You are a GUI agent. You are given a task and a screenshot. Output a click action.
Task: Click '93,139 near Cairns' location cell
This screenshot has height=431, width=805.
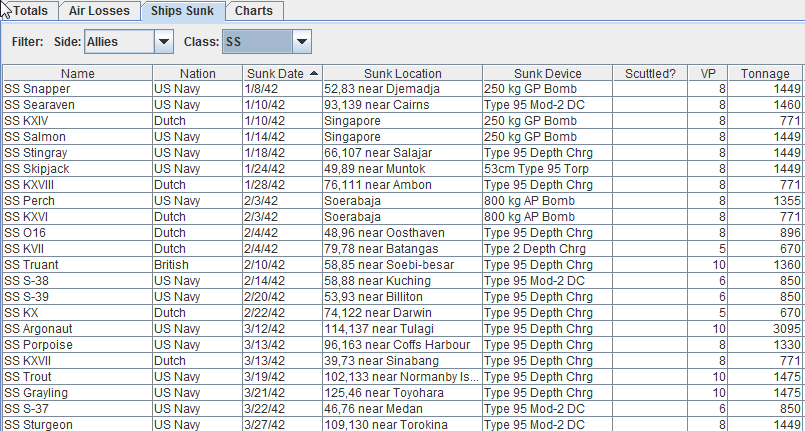pyautogui.click(x=403, y=105)
